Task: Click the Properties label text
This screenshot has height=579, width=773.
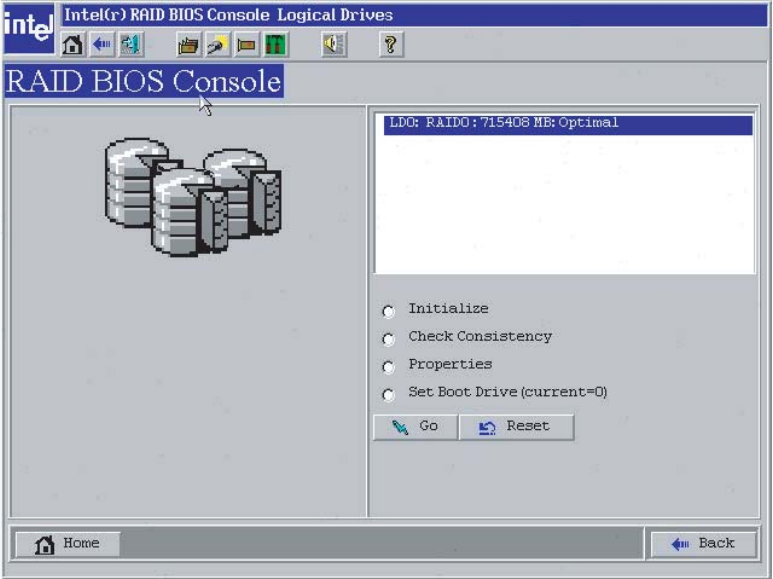Action: click(450, 364)
